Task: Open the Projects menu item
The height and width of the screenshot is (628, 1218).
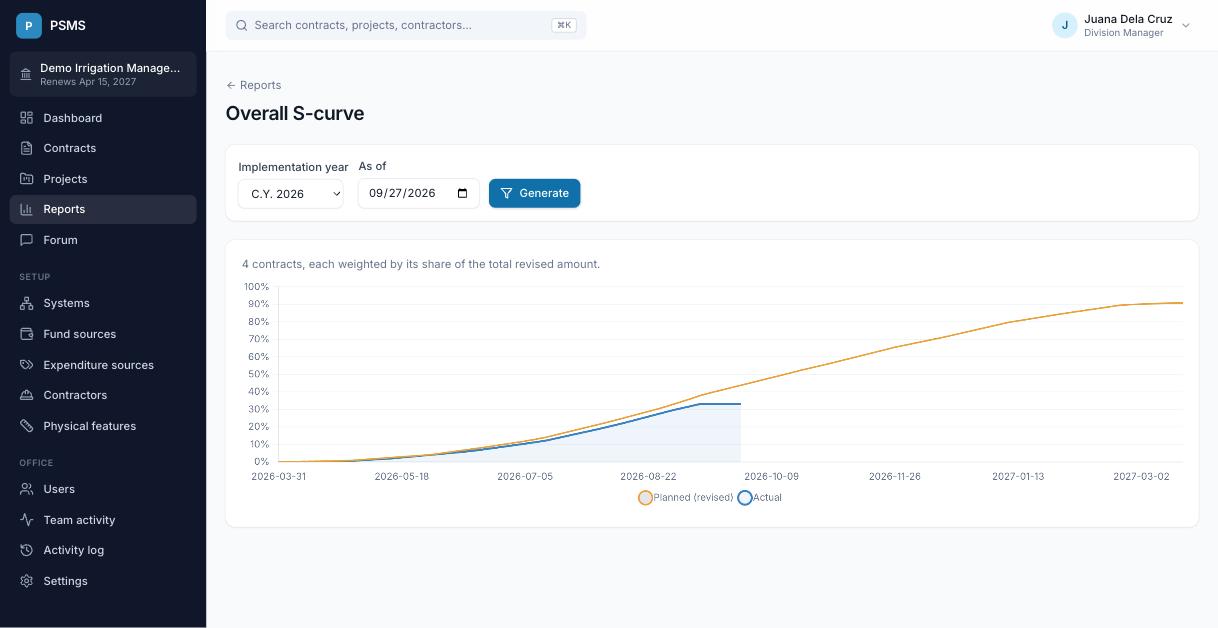Action: pos(103,179)
